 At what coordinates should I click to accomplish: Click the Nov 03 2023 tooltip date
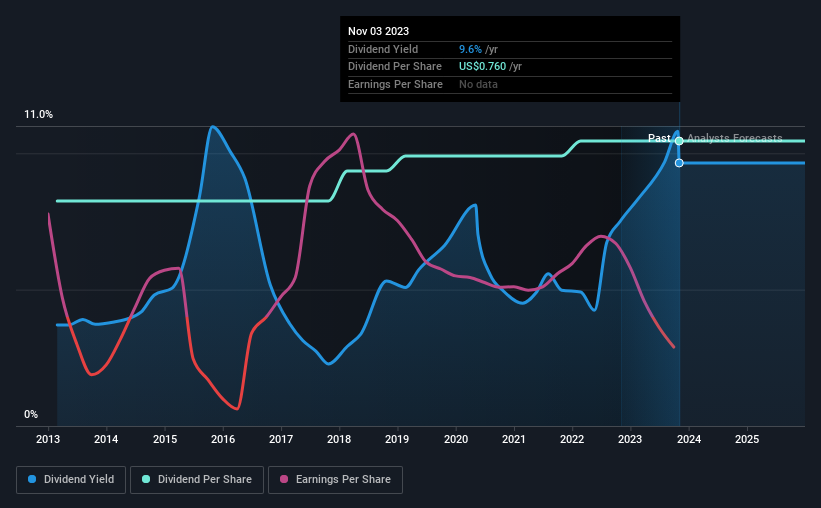379,31
